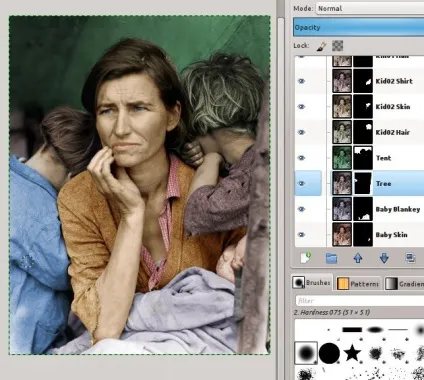Select the Kid02 Skin layer mask

tap(363, 107)
